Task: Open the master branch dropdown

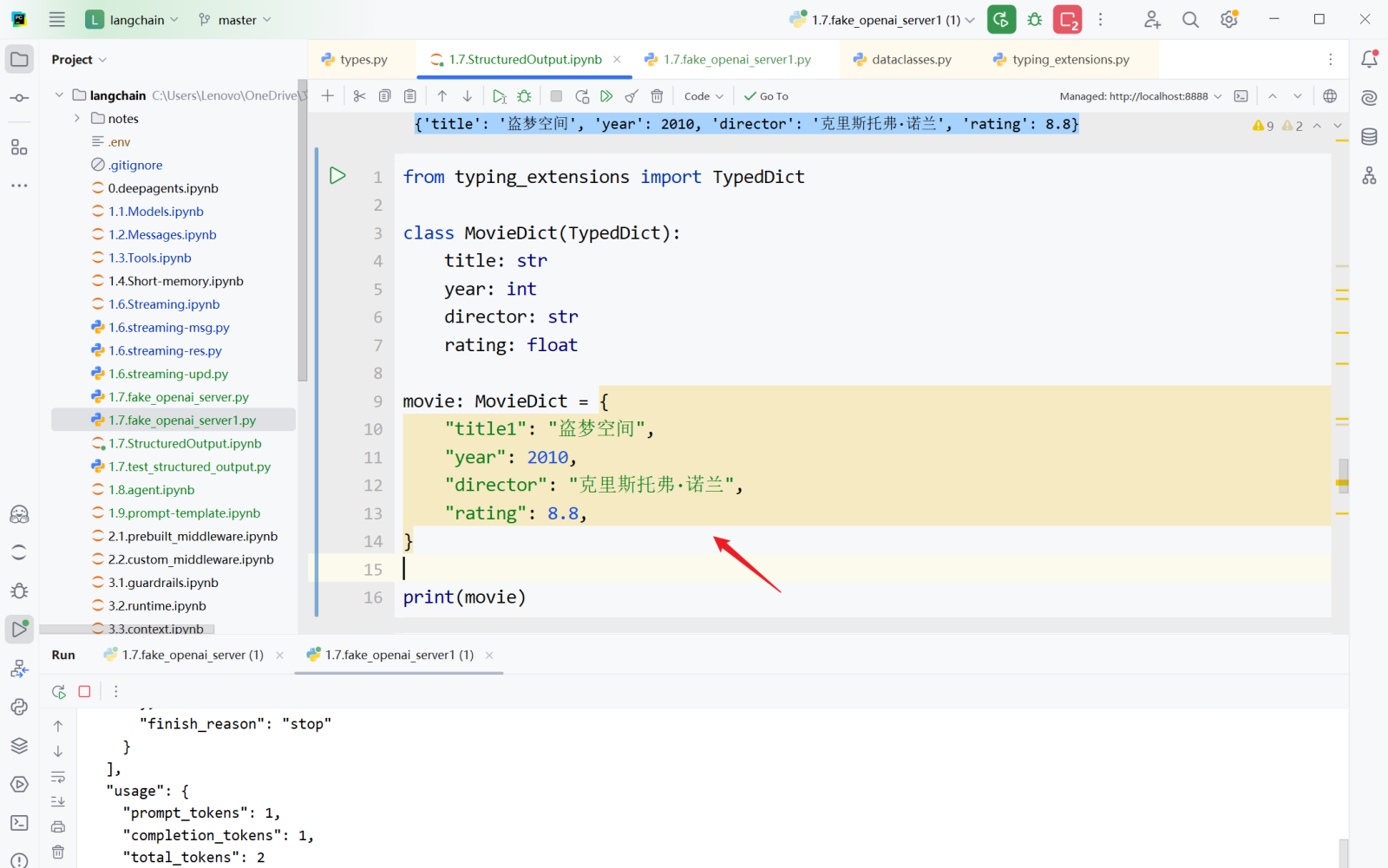Action: [235, 19]
